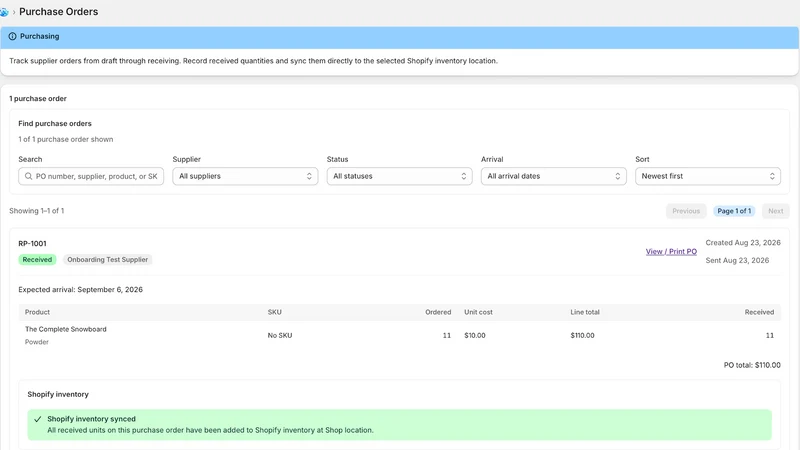Click the checkmark icon beside Shopify inventory synced
Viewport: 800px width, 450px height.
tap(37, 419)
